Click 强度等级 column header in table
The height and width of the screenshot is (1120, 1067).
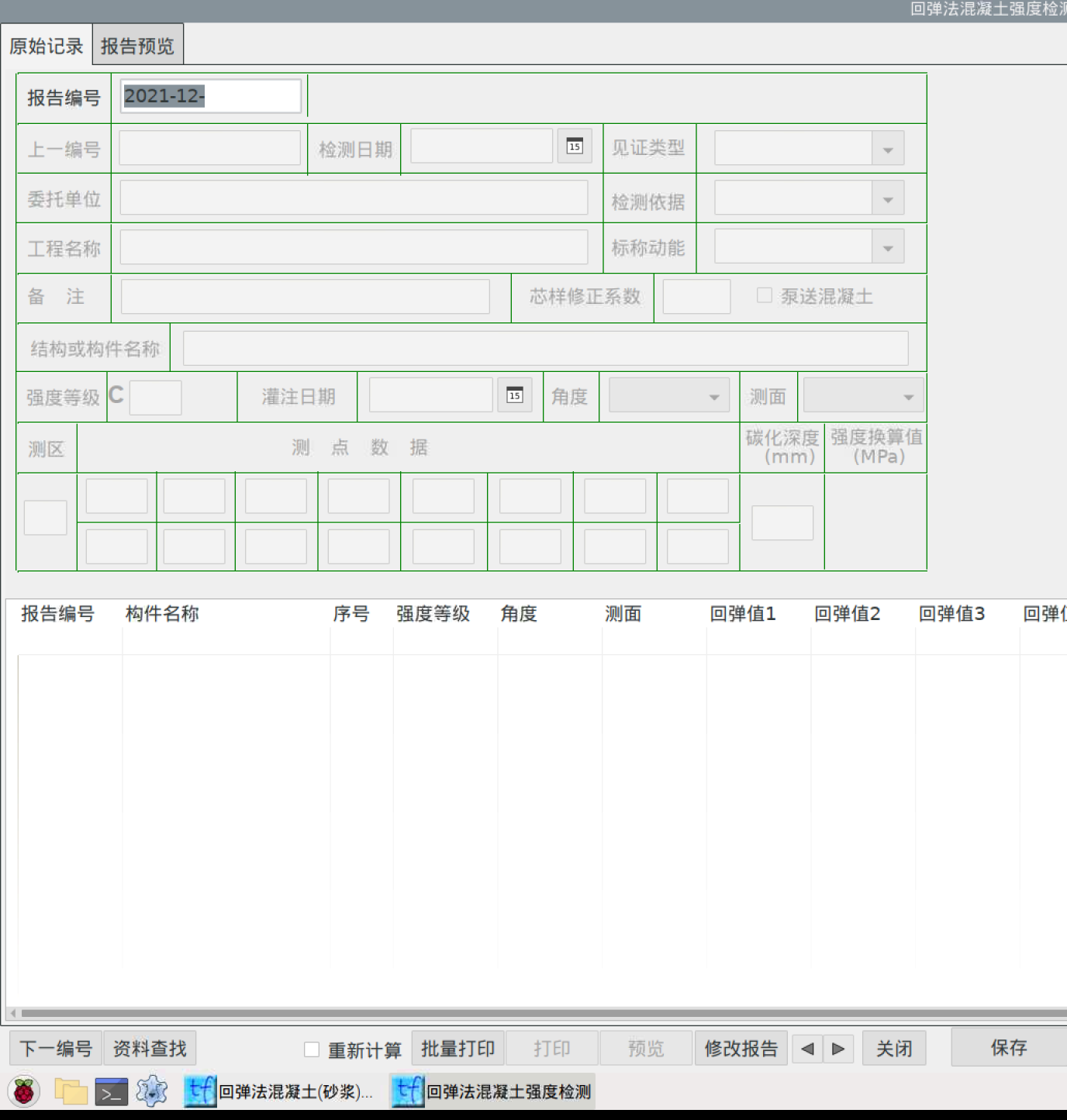pyautogui.click(x=433, y=614)
